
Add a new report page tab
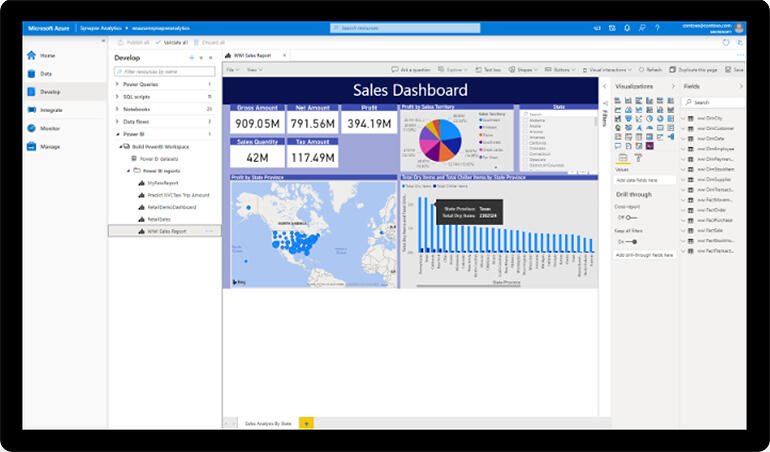[306, 423]
